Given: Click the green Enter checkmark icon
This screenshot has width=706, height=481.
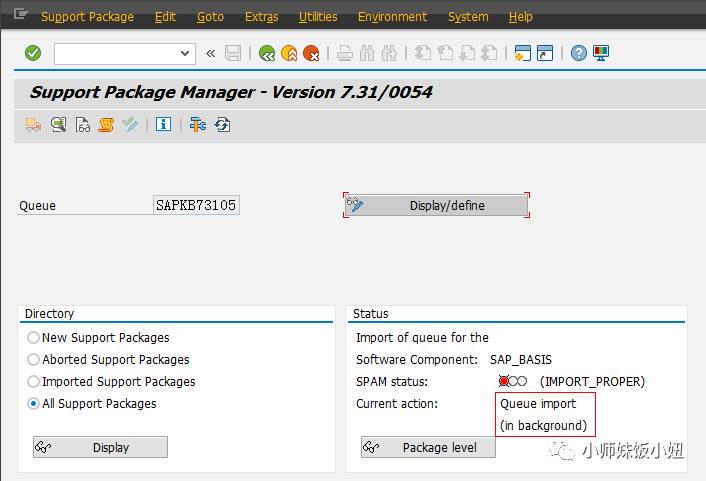Looking at the screenshot, I should click(32, 53).
